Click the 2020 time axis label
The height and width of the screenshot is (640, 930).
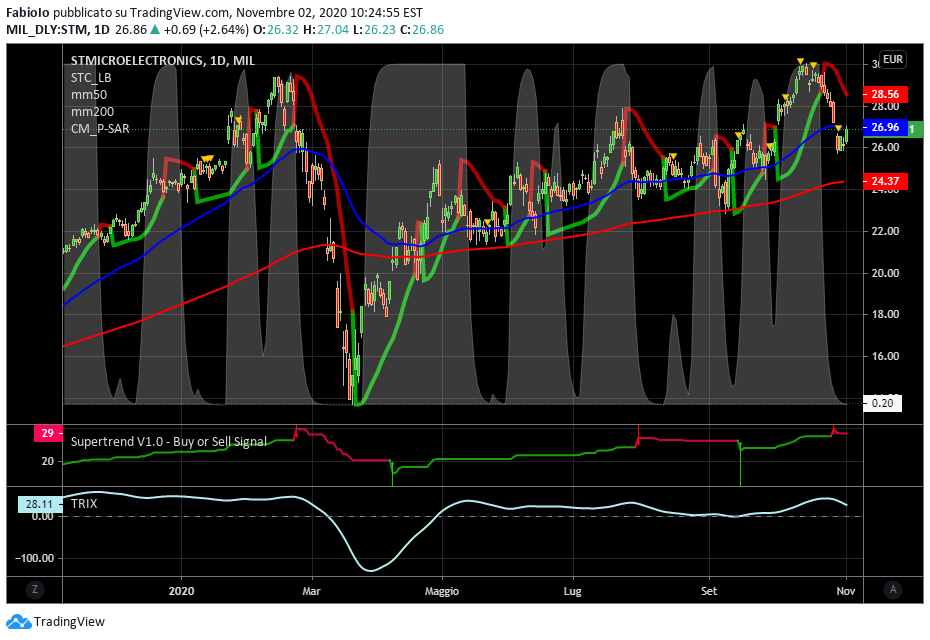click(181, 591)
